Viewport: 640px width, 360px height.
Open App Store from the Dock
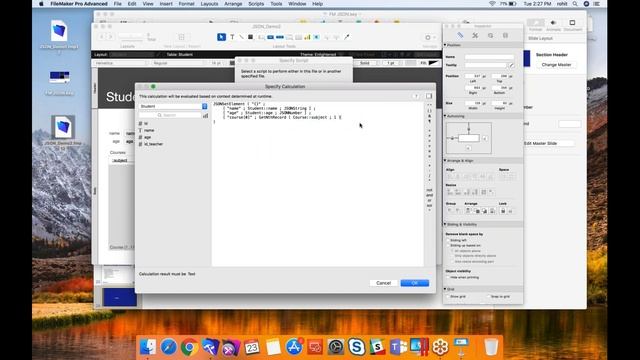click(x=294, y=347)
